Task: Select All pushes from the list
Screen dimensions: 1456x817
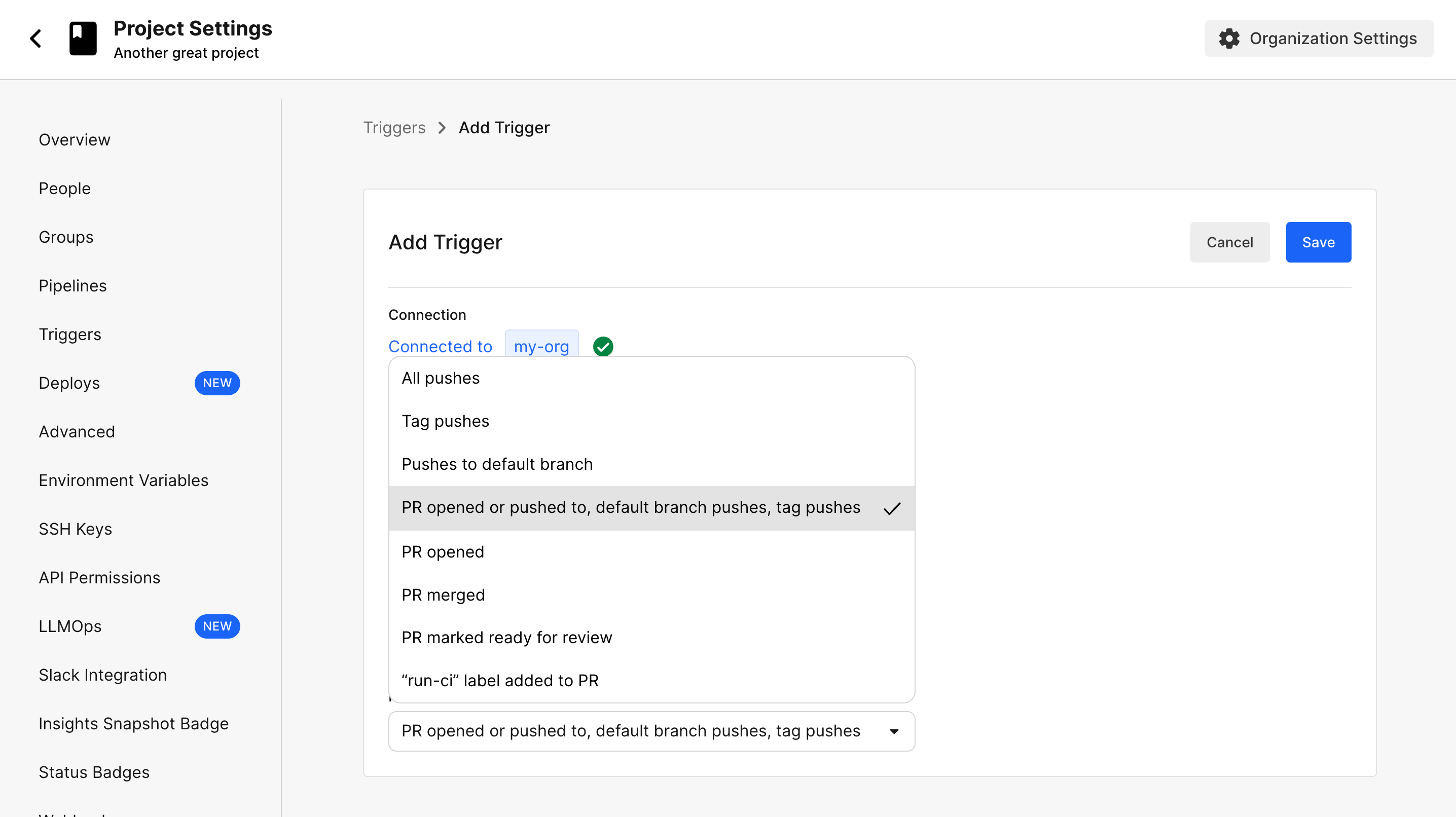Action: coord(651,378)
